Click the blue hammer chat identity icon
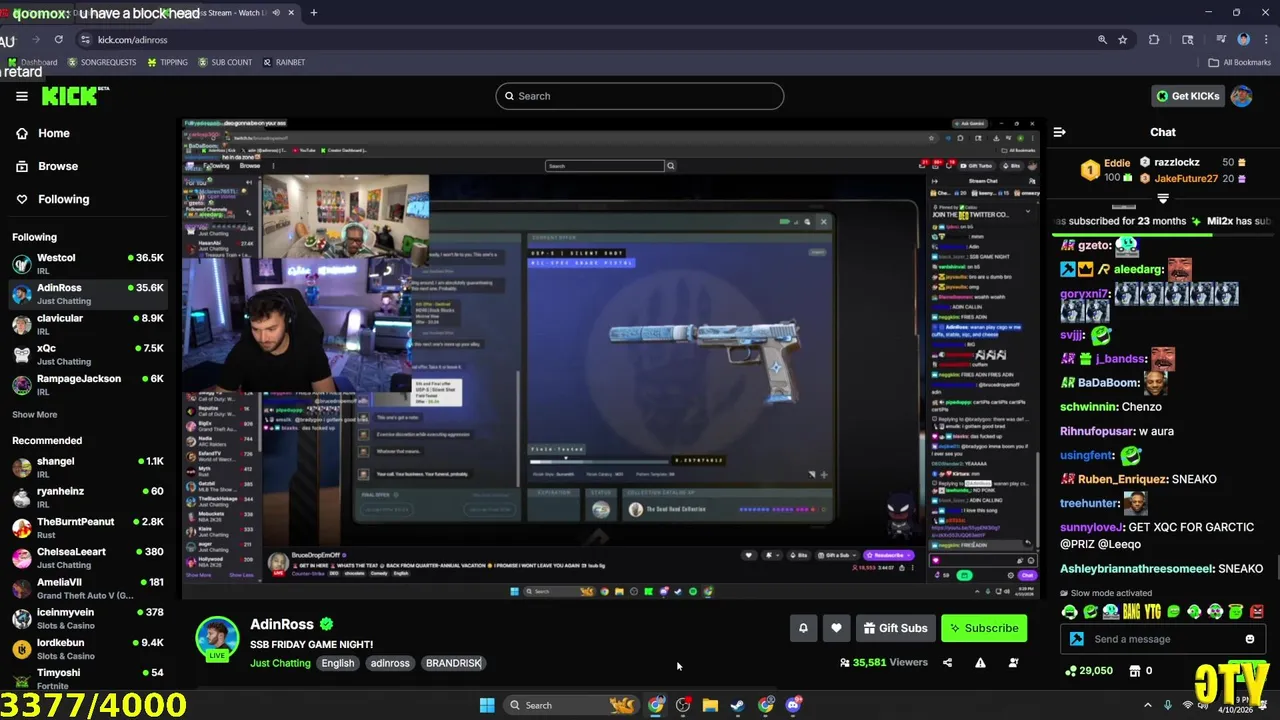Screen dimensions: 1280x720 [1077, 639]
